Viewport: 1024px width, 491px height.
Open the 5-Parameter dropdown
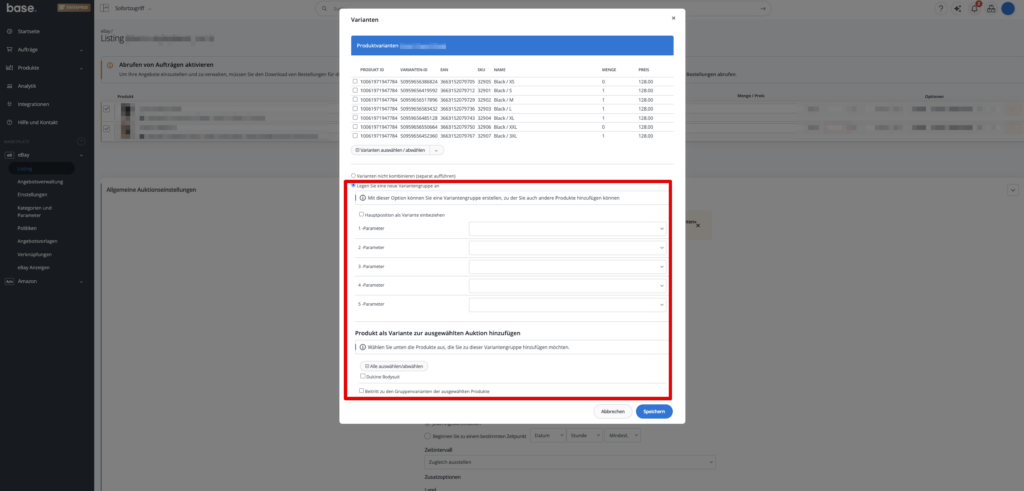(x=568, y=305)
